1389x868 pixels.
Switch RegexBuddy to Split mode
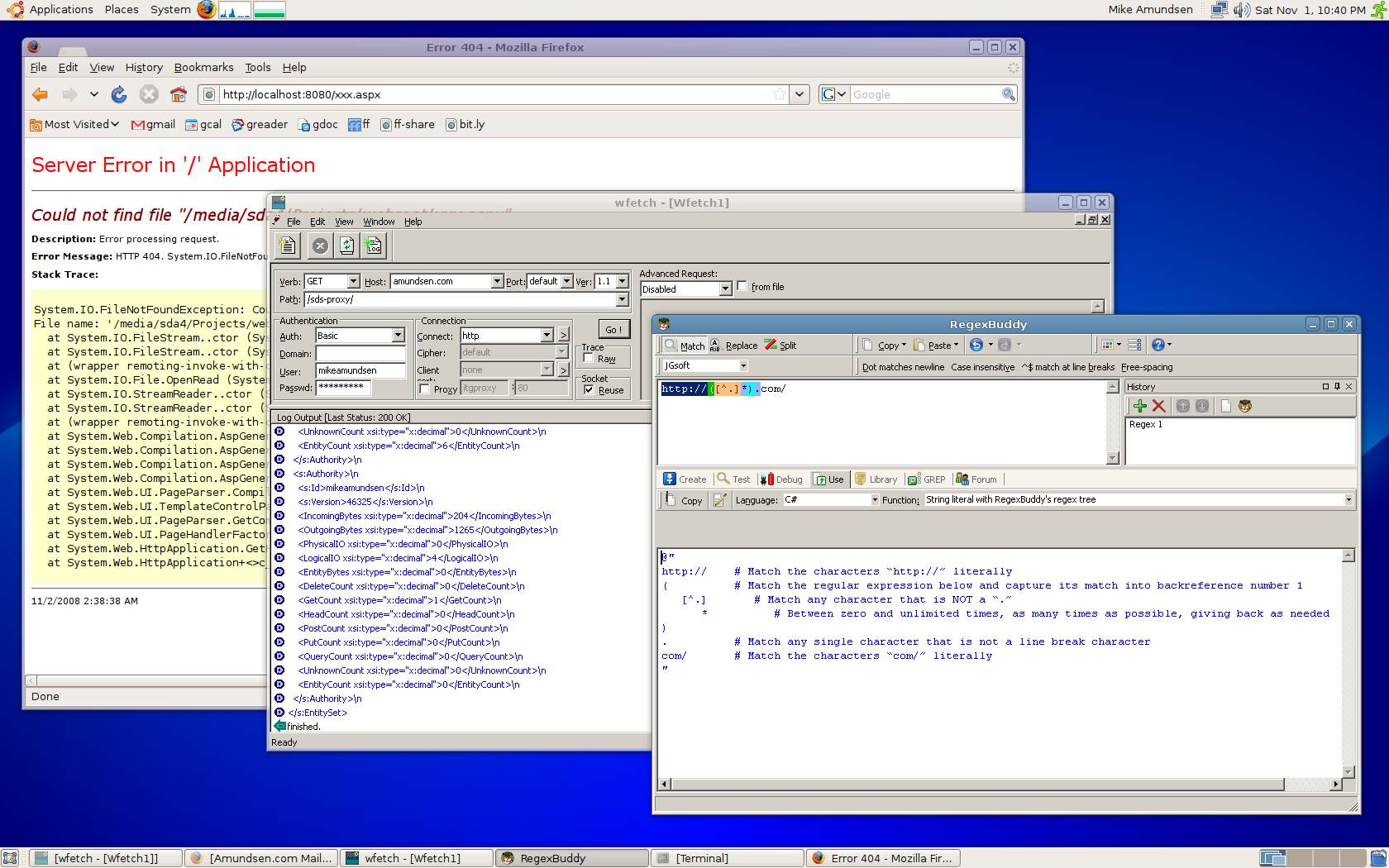780,346
